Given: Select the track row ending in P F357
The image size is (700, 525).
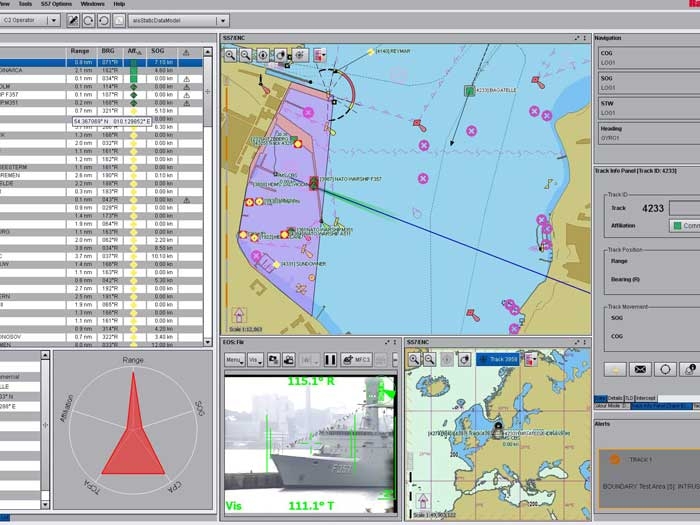Looking at the screenshot, I should [x=101, y=95].
